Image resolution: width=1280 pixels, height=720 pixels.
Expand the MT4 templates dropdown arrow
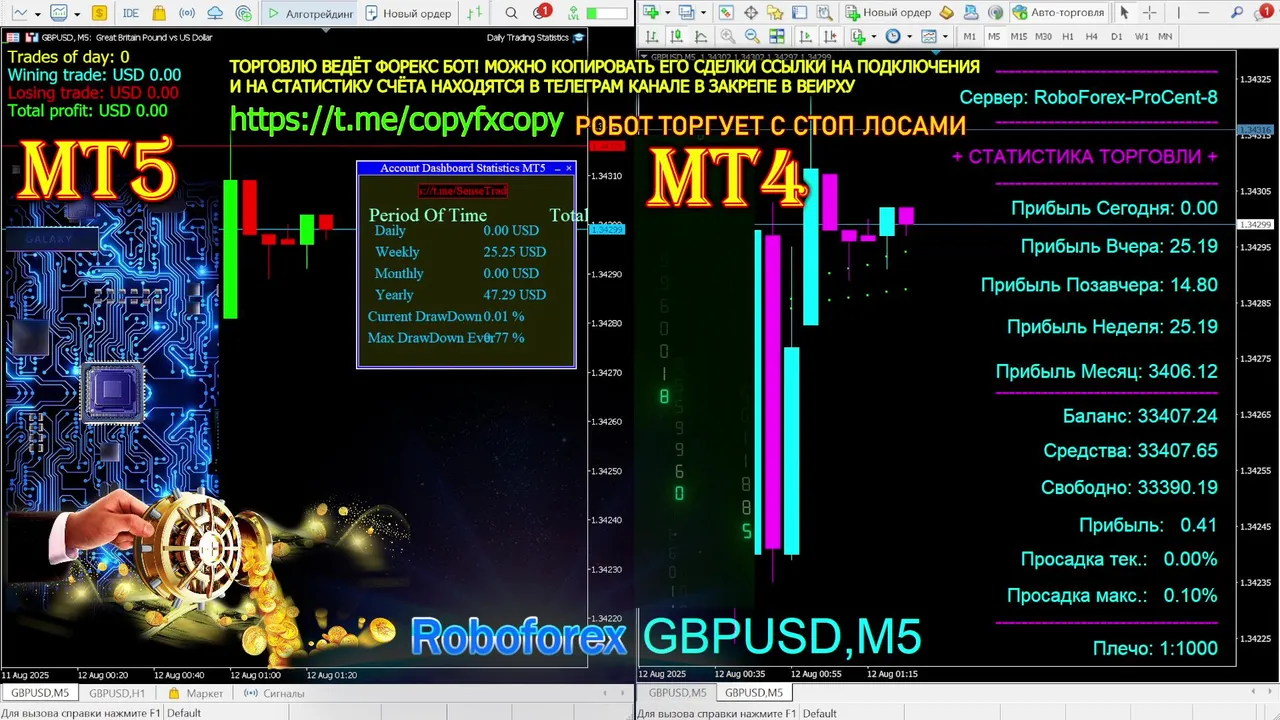pos(945,37)
